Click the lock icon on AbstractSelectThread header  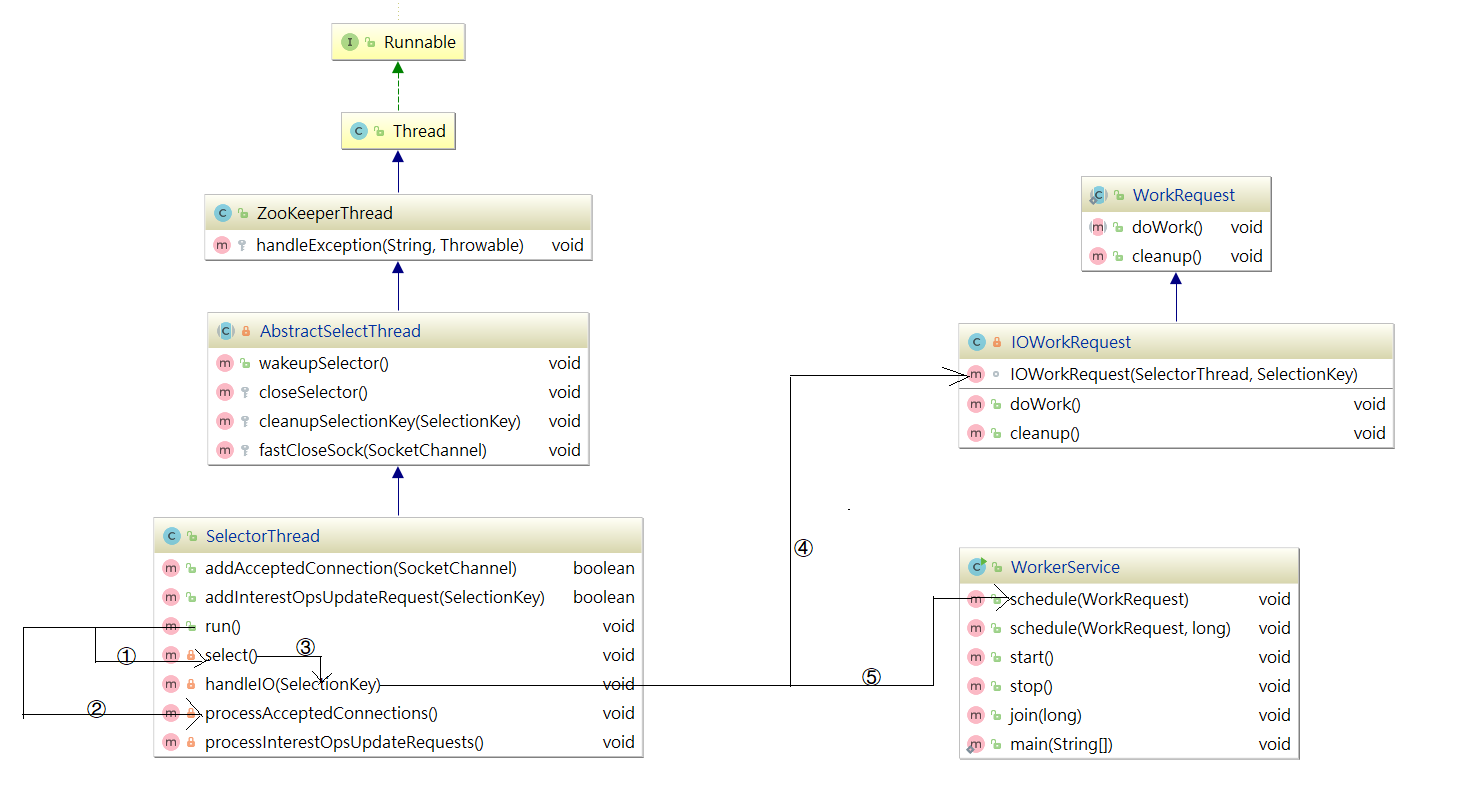tap(246, 331)
